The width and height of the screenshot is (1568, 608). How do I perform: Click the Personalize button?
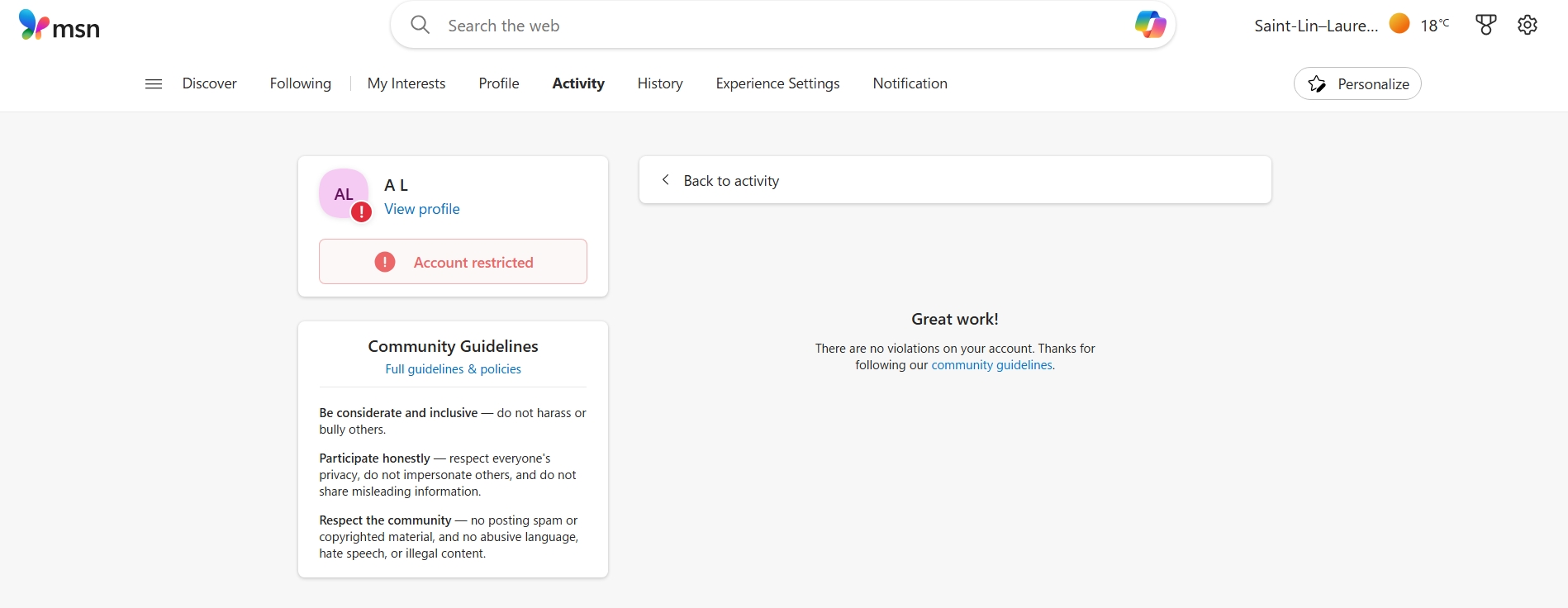coord(1357,83)
